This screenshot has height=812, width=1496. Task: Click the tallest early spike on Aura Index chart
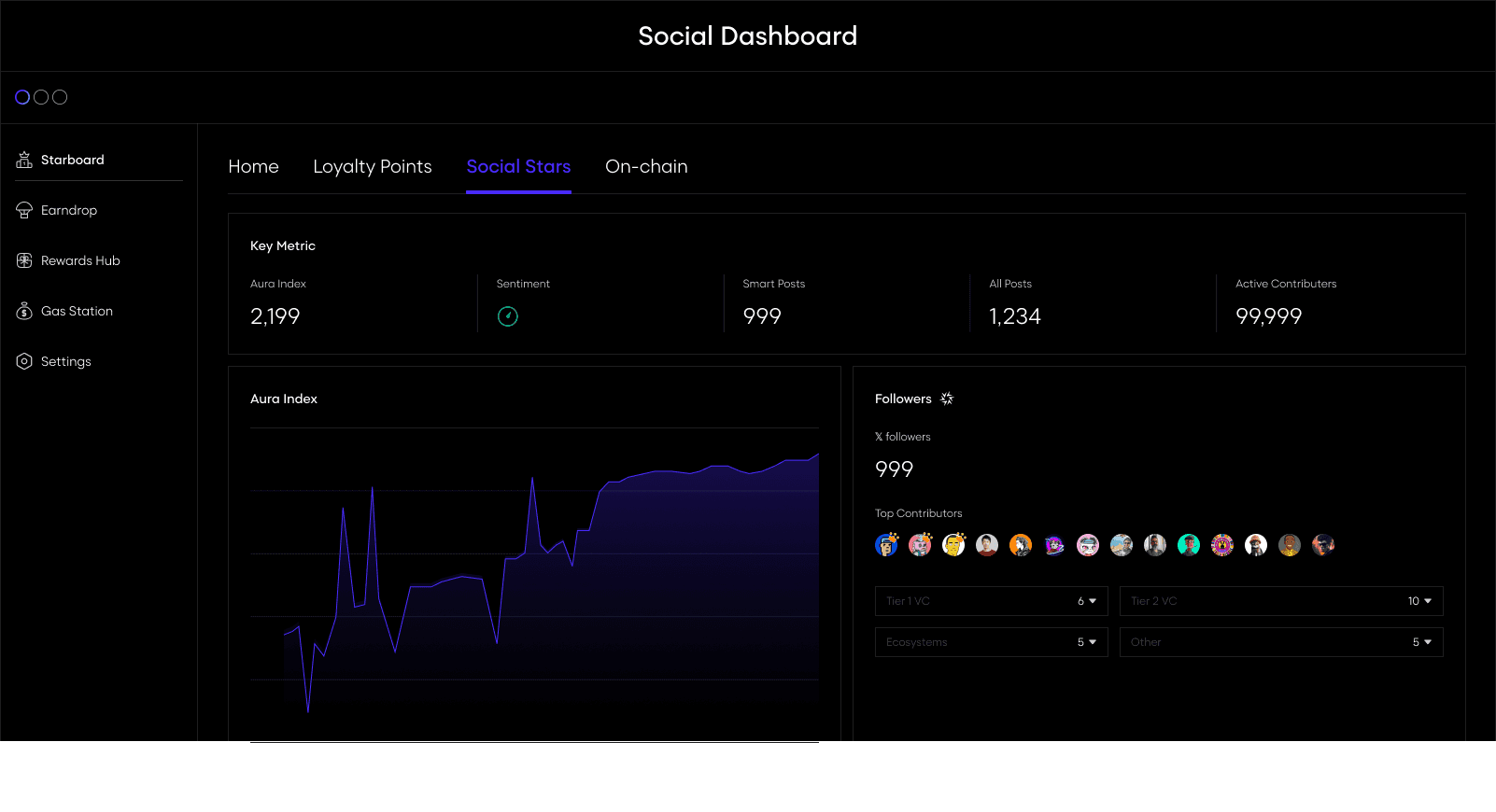pos(373,488)
